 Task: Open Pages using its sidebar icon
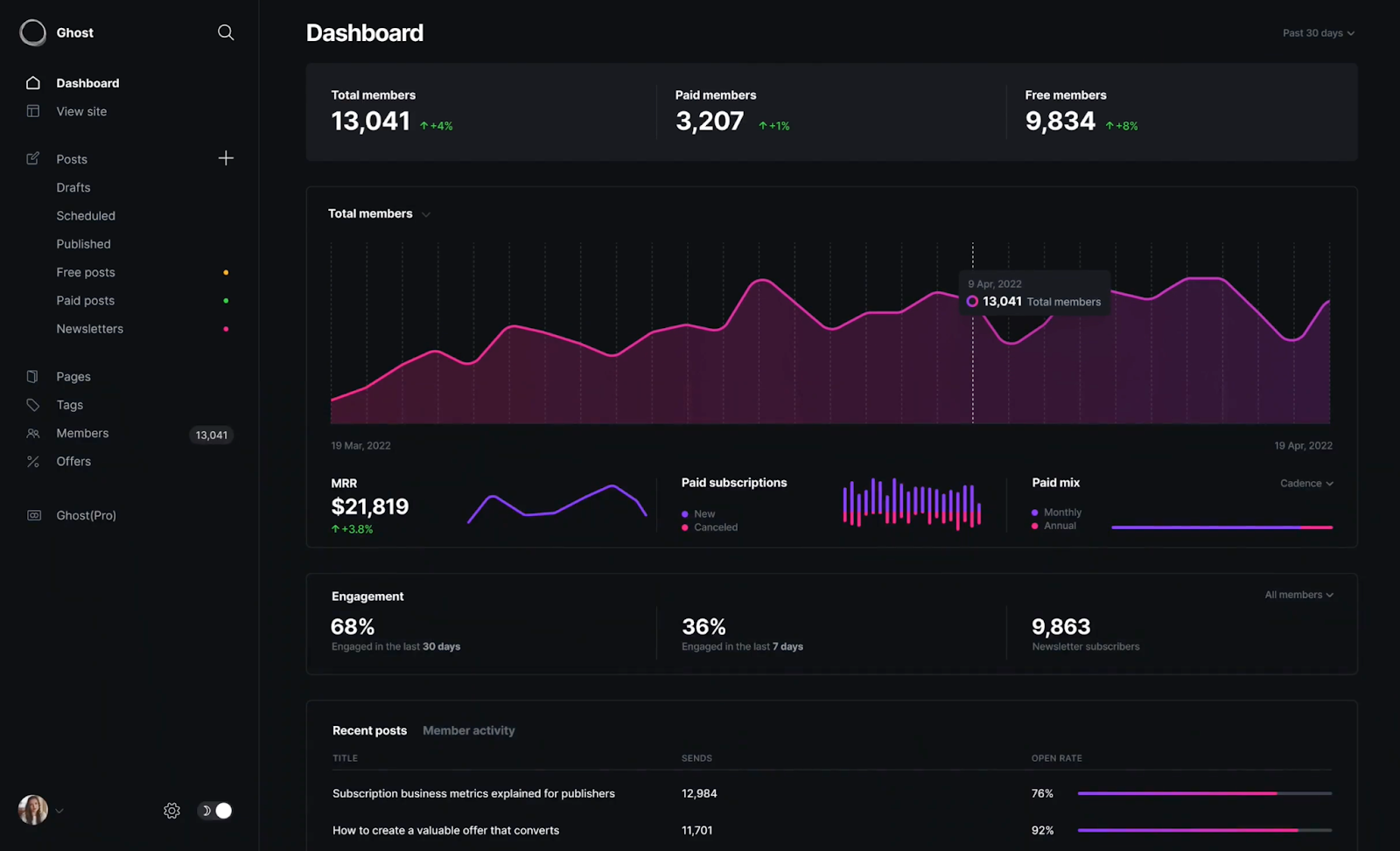click(32, 375)
